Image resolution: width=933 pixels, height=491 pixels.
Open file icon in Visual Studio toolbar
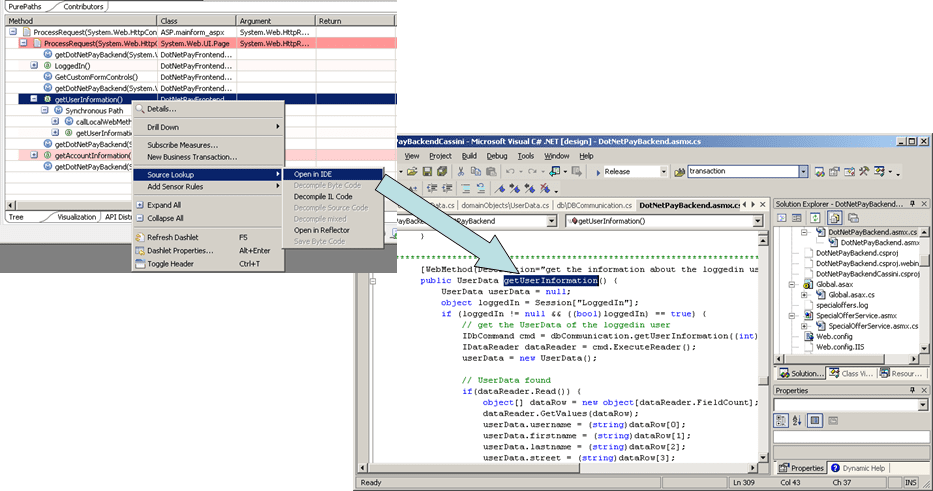412,171
